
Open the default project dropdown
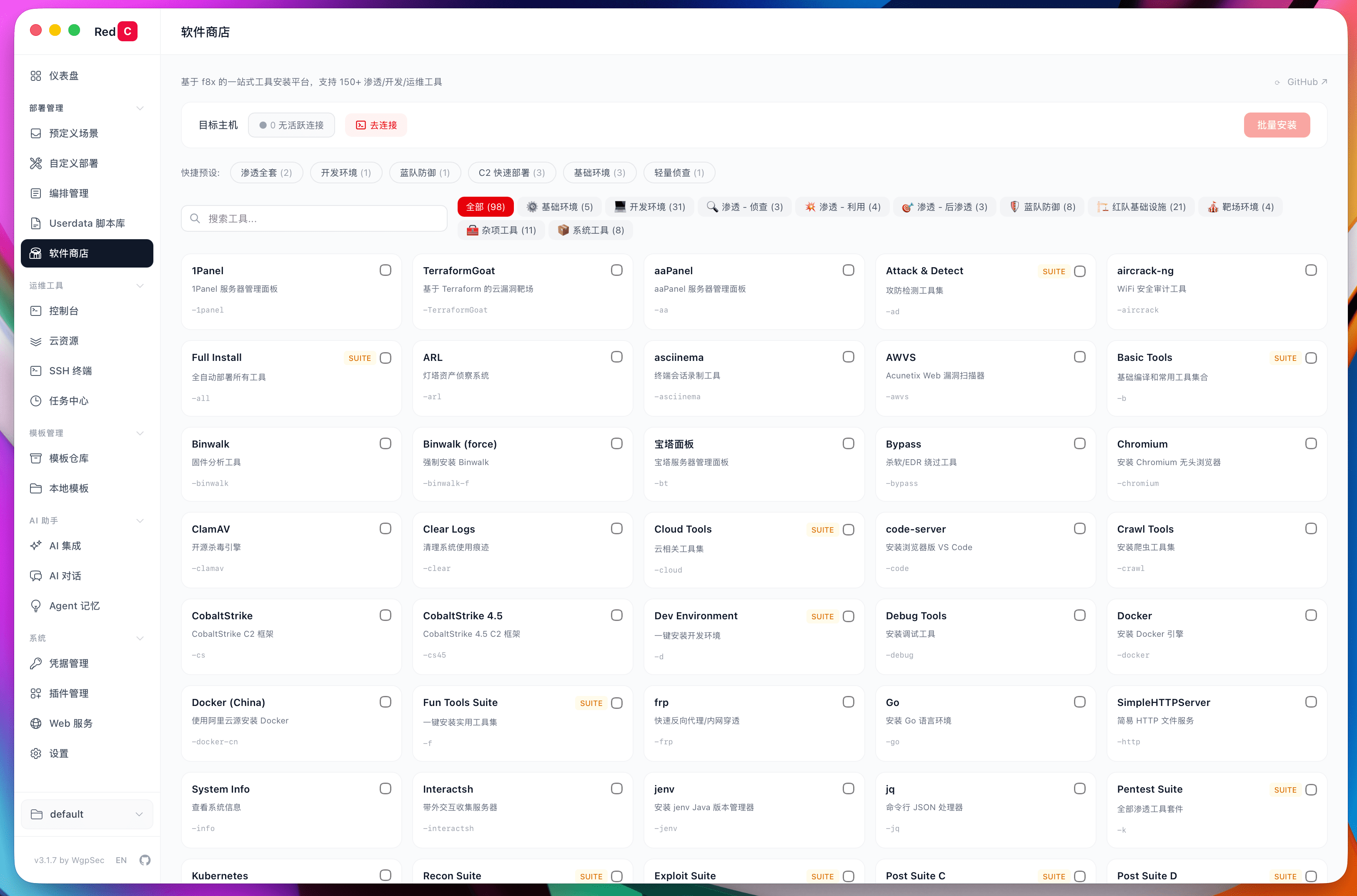pyautogui.click(x=87, y=814)
